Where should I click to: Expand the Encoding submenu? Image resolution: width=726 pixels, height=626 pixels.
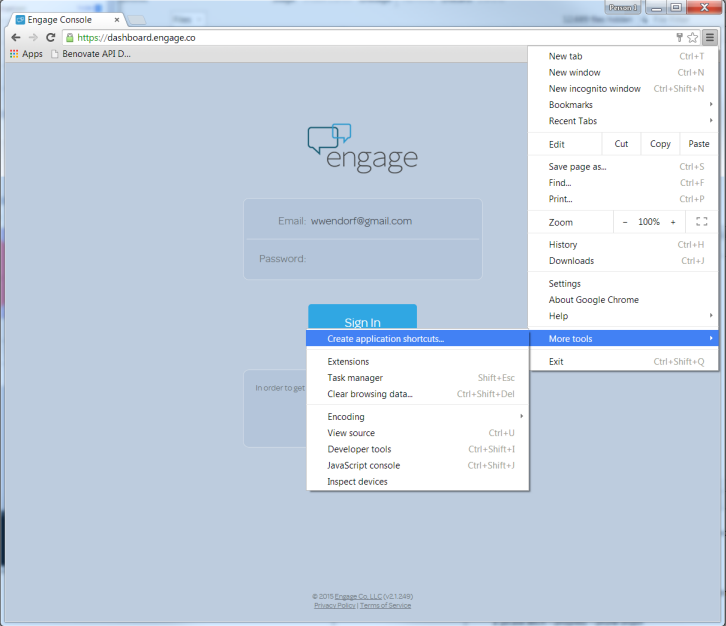(418, 417)
